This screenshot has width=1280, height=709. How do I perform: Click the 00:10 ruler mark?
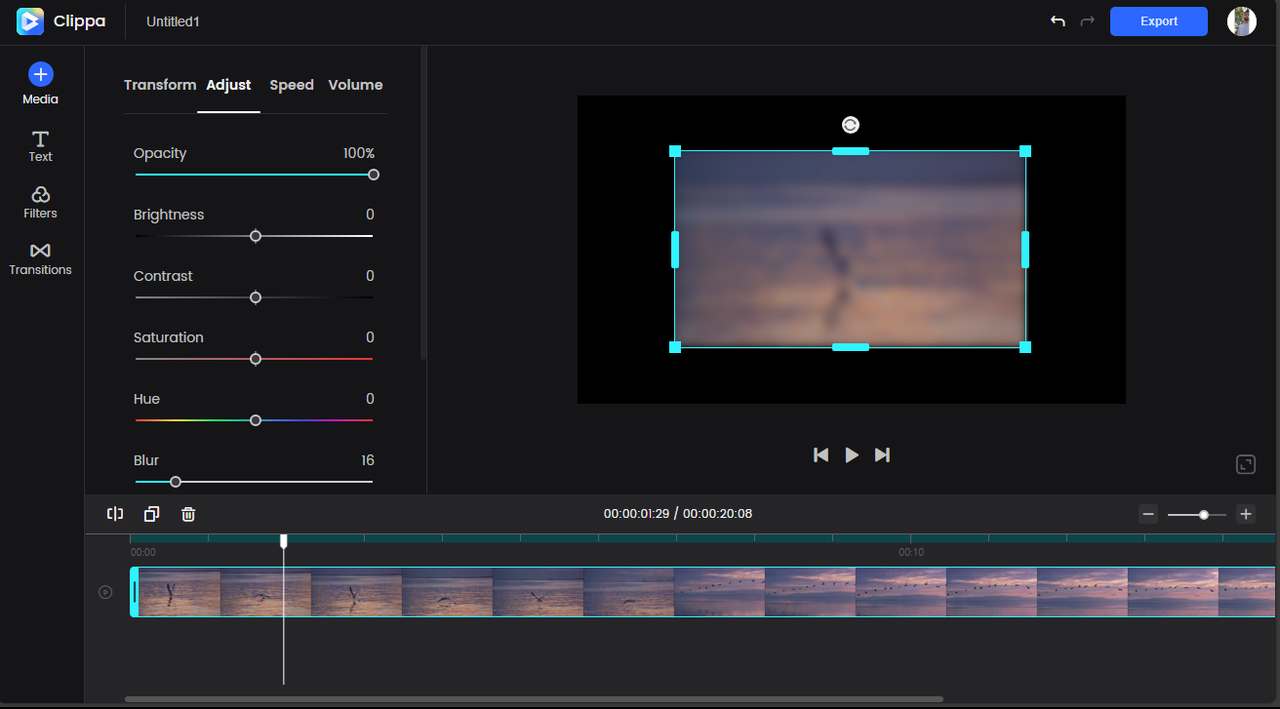(x=911, y=552)
